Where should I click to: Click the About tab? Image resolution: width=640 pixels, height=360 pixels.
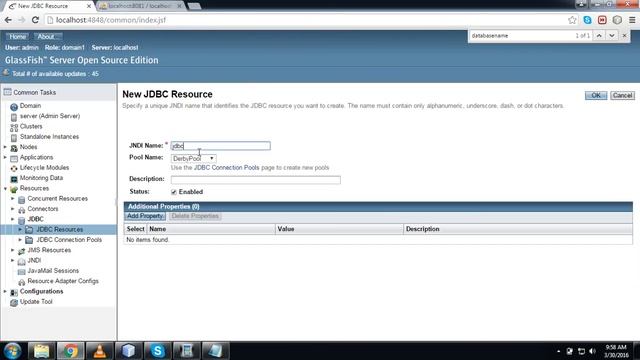[x=46, y=37]
